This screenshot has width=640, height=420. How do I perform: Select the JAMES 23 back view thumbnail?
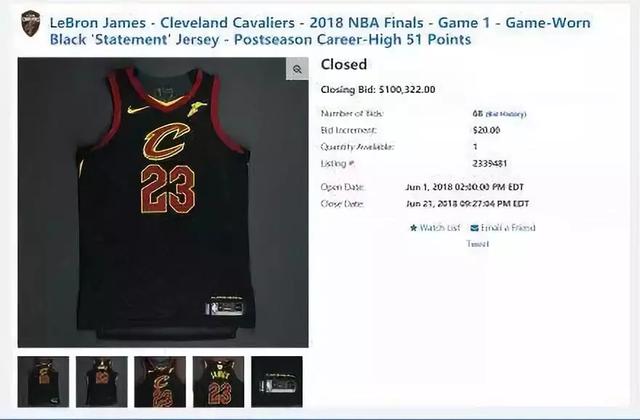(218, 382)
